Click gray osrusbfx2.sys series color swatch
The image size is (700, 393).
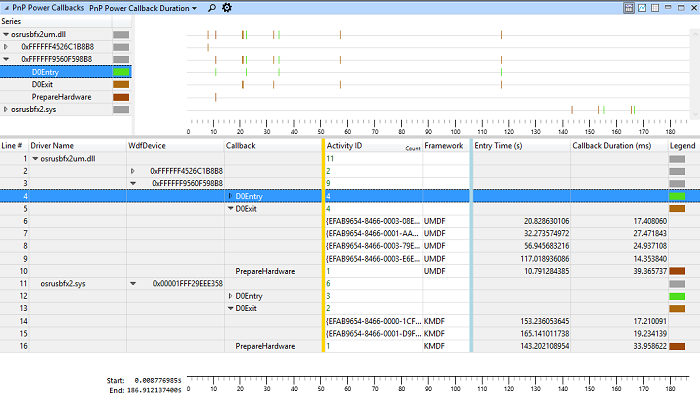(x=121, y=109)
